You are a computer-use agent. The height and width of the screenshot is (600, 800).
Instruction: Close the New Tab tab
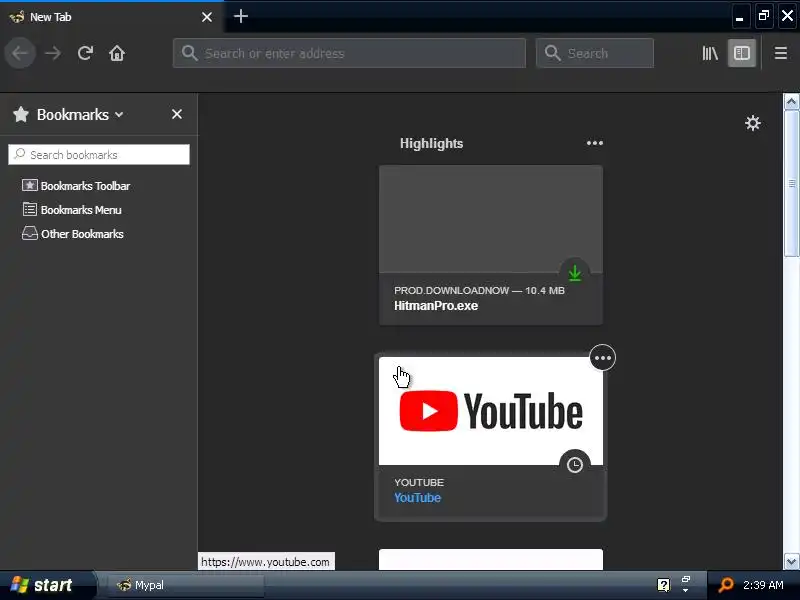click(207, 17)
